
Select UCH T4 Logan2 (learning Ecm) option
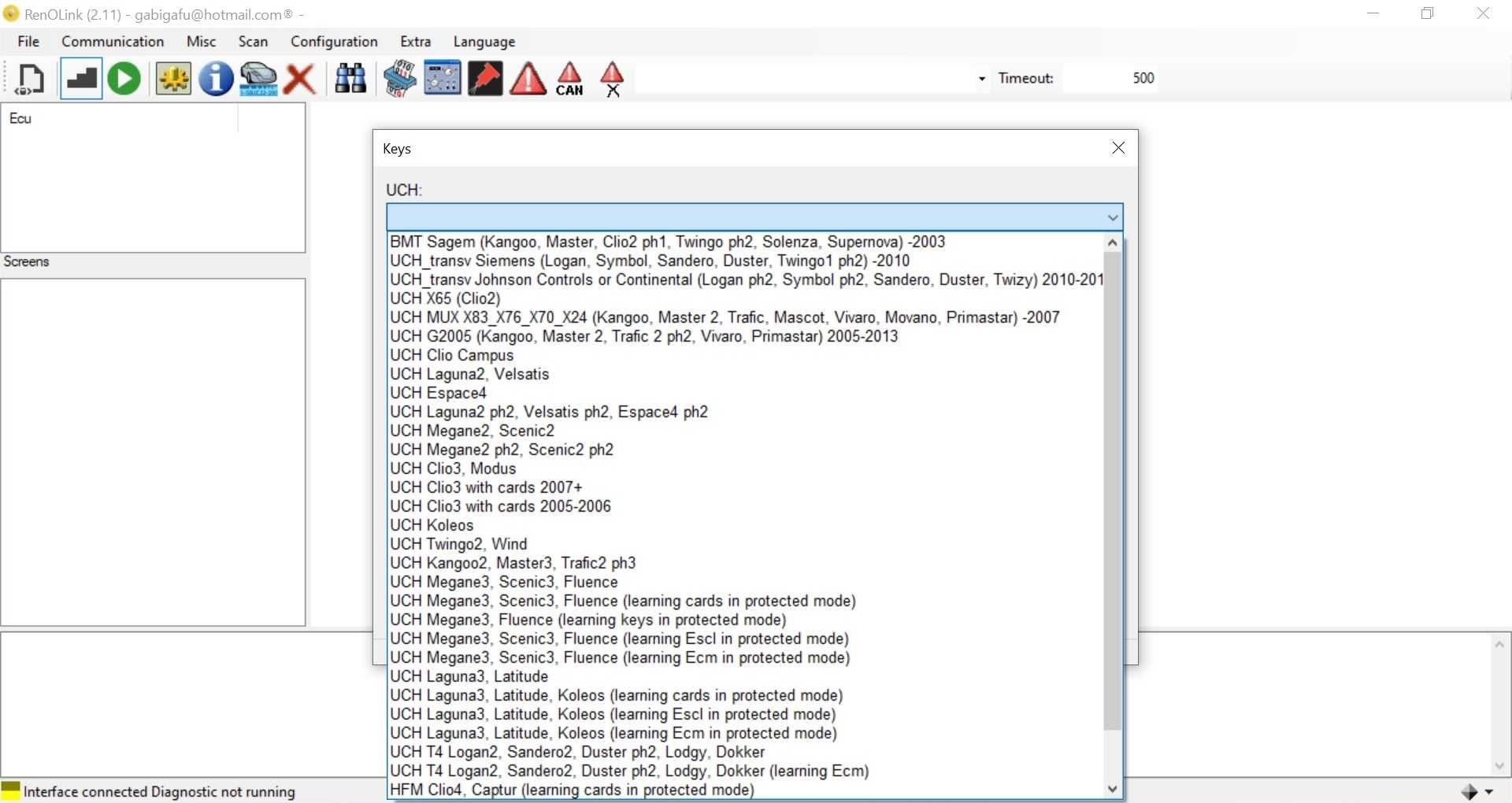click(x=746, y=771)
